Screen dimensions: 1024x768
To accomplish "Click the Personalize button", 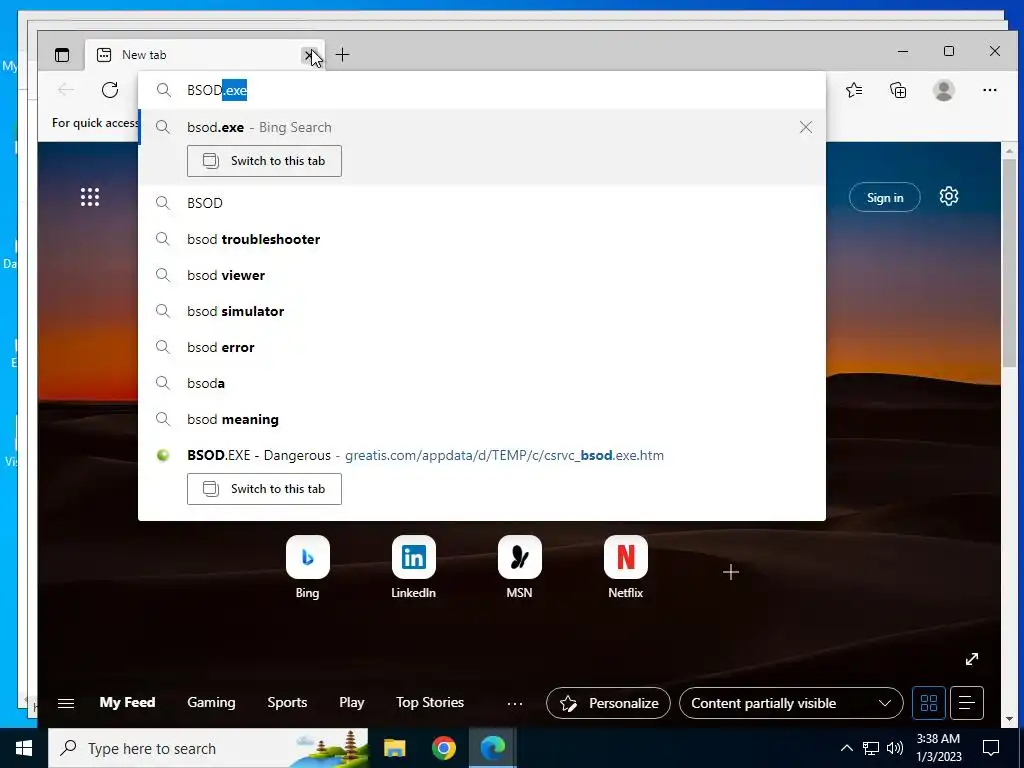I will [608, 703].
